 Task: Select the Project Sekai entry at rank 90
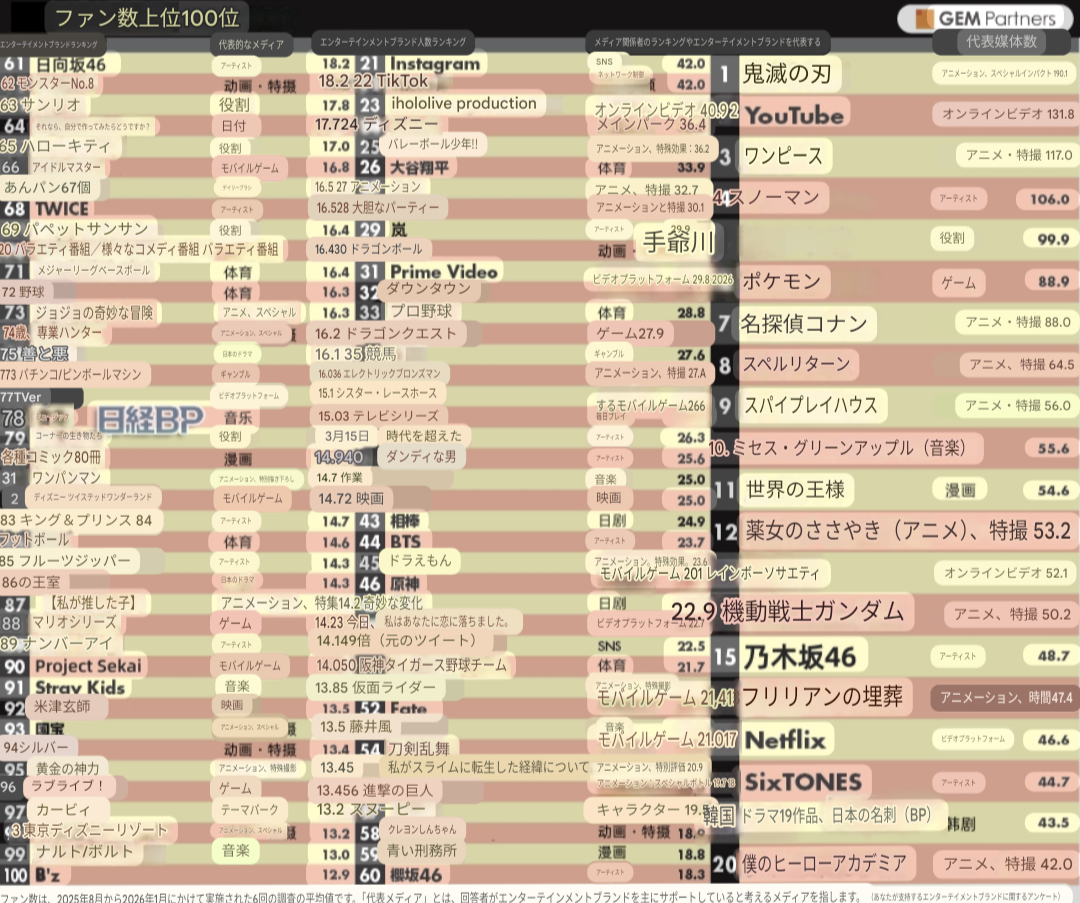[x=88, y=666]
